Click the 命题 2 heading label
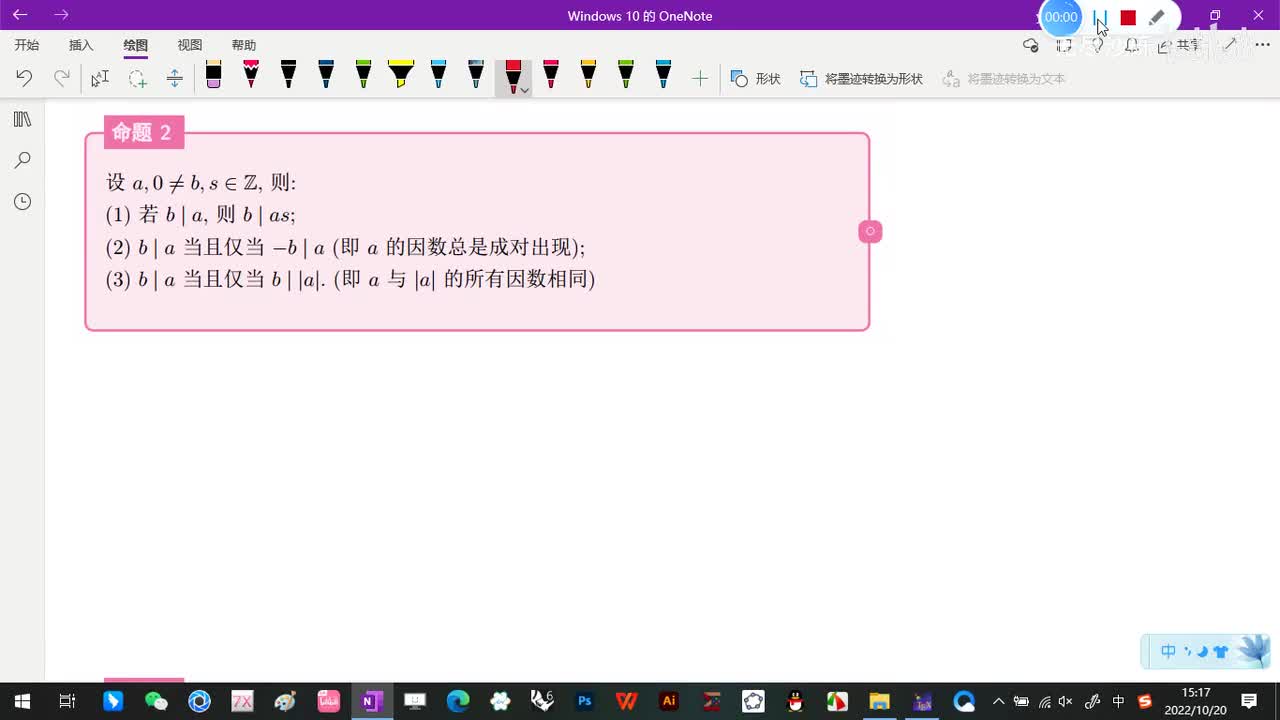 143,132
